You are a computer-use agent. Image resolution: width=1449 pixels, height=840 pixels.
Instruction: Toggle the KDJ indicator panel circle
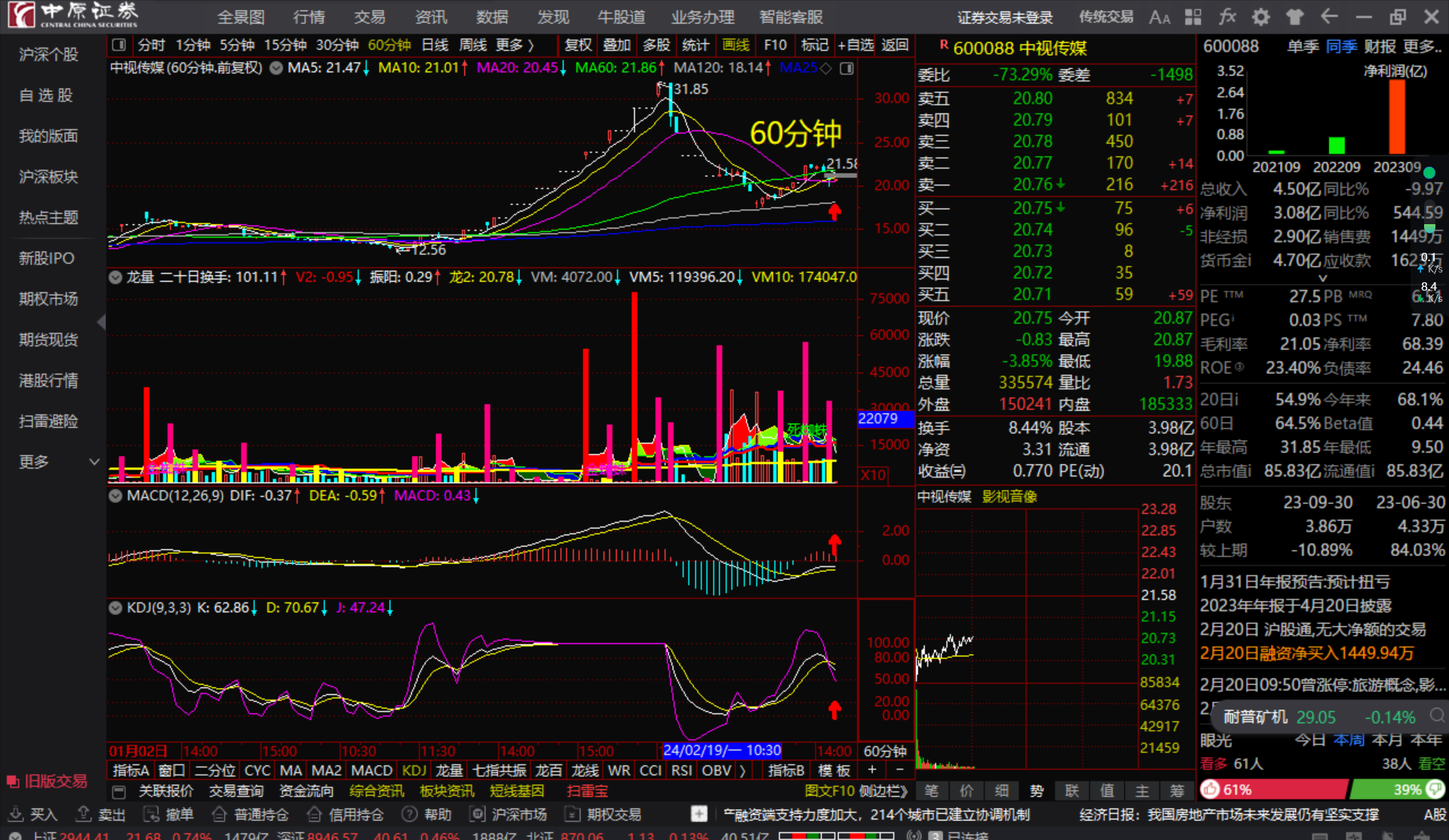(x=115, y=608)
